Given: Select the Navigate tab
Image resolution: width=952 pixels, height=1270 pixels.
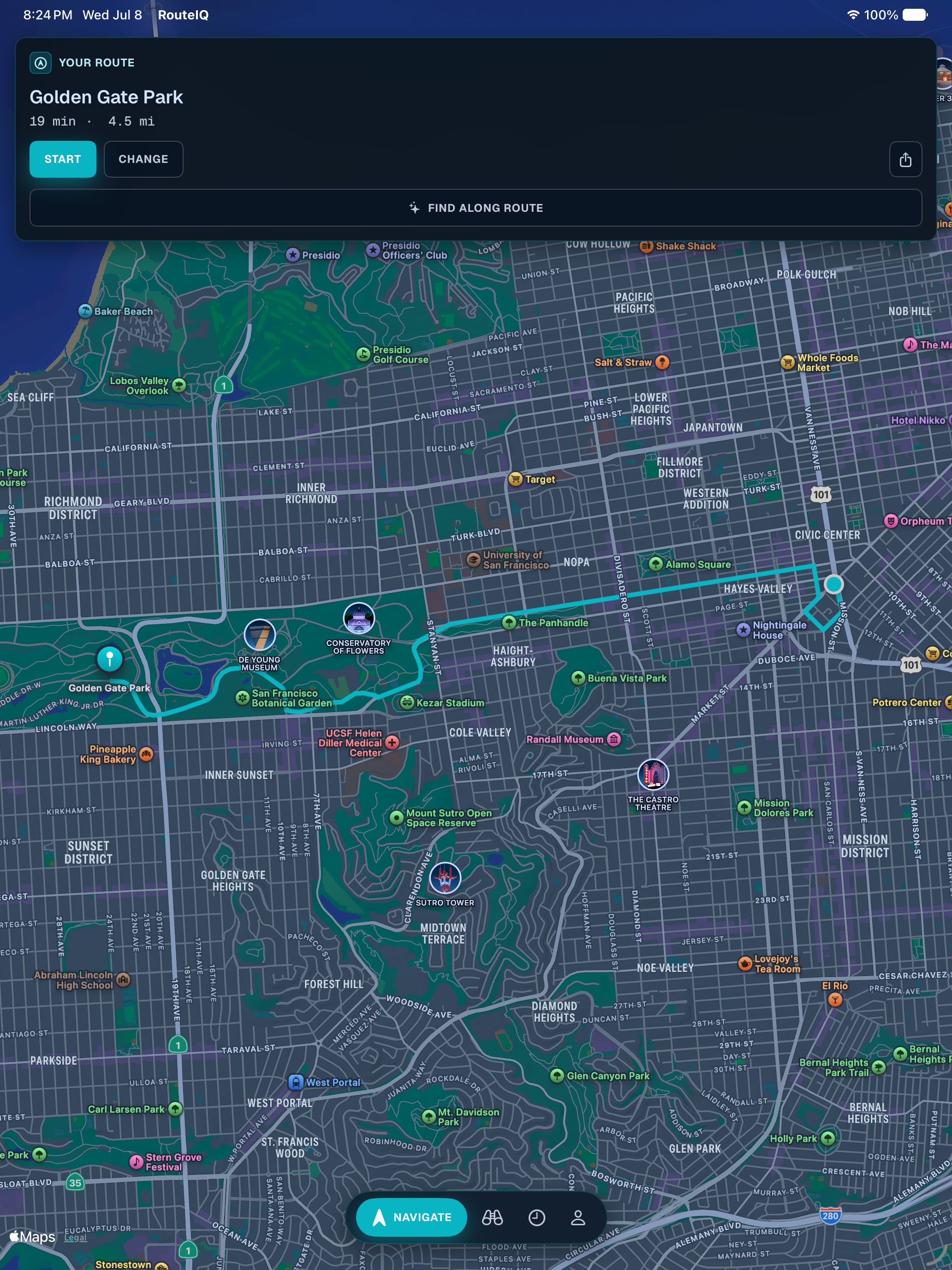Looking at the screenshot, I should tap(411, 1216).
